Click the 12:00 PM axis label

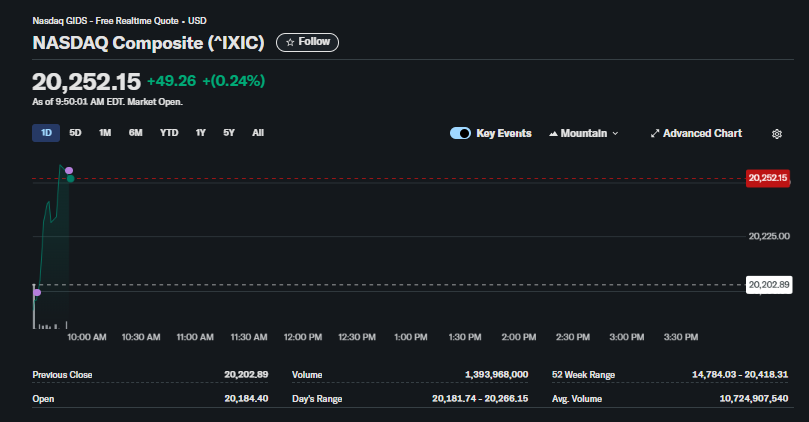click(303, 337)
